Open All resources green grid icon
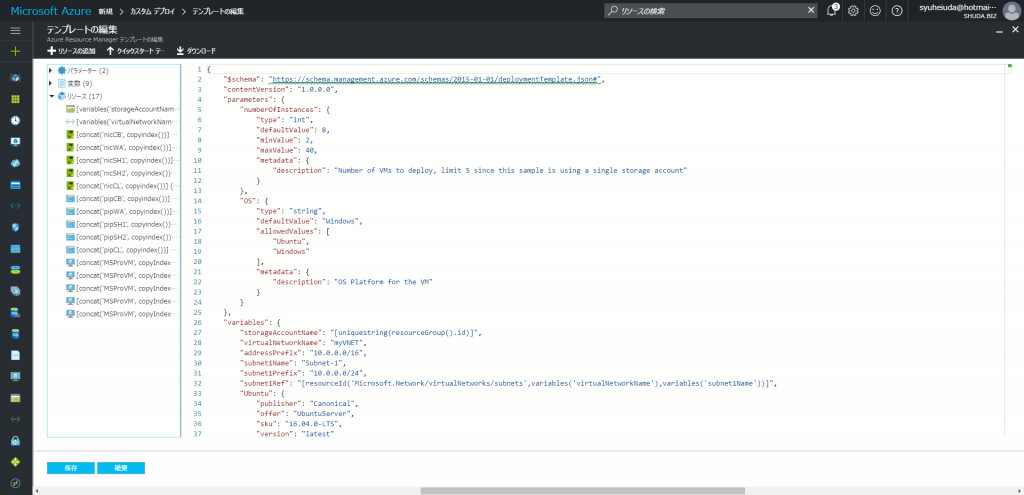The image size is (1024, 495). [x=16, y=99]
